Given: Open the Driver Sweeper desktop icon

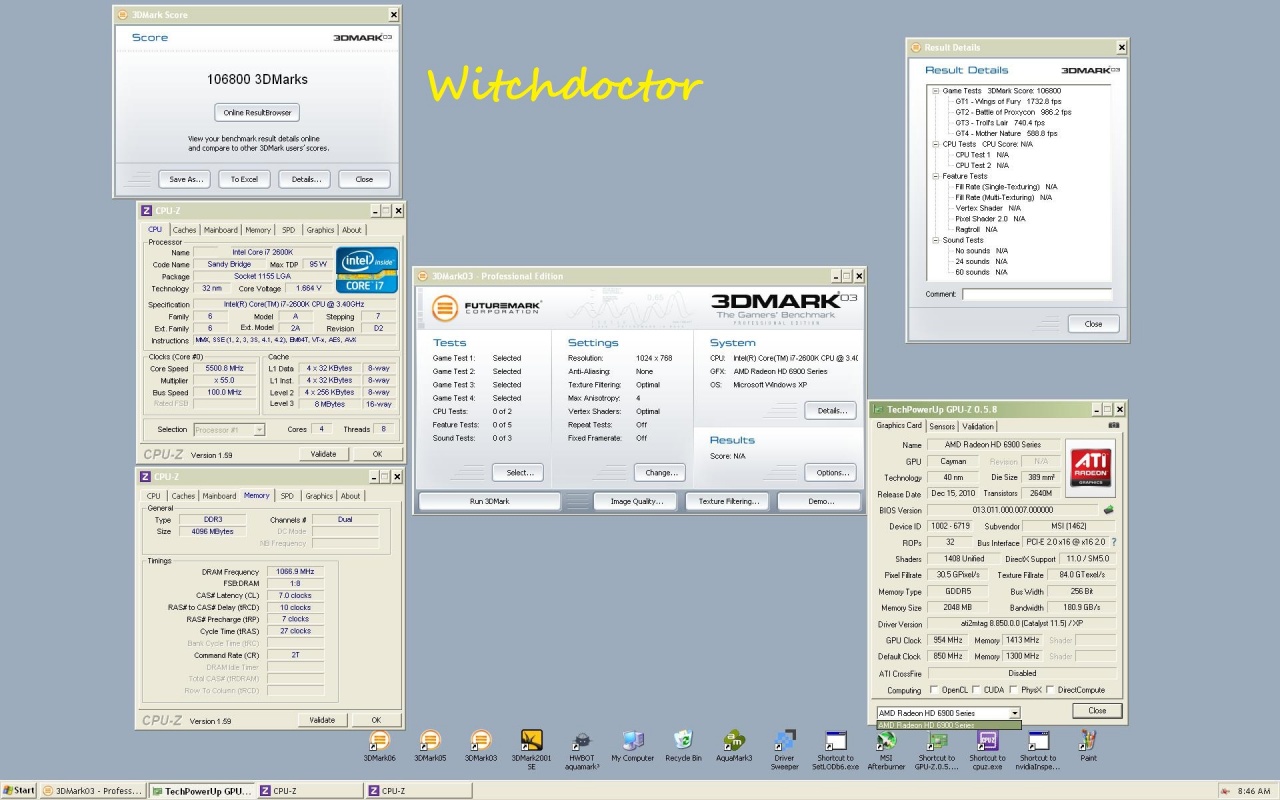Looking at the screenshot, I should pyautogui.click(x=784, y=741).
